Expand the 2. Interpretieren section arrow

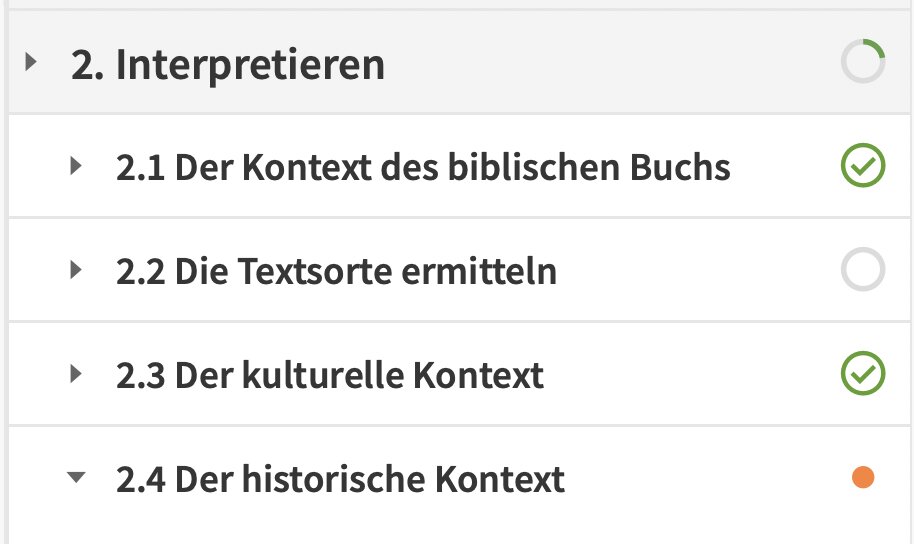click(x=31, y=61)
